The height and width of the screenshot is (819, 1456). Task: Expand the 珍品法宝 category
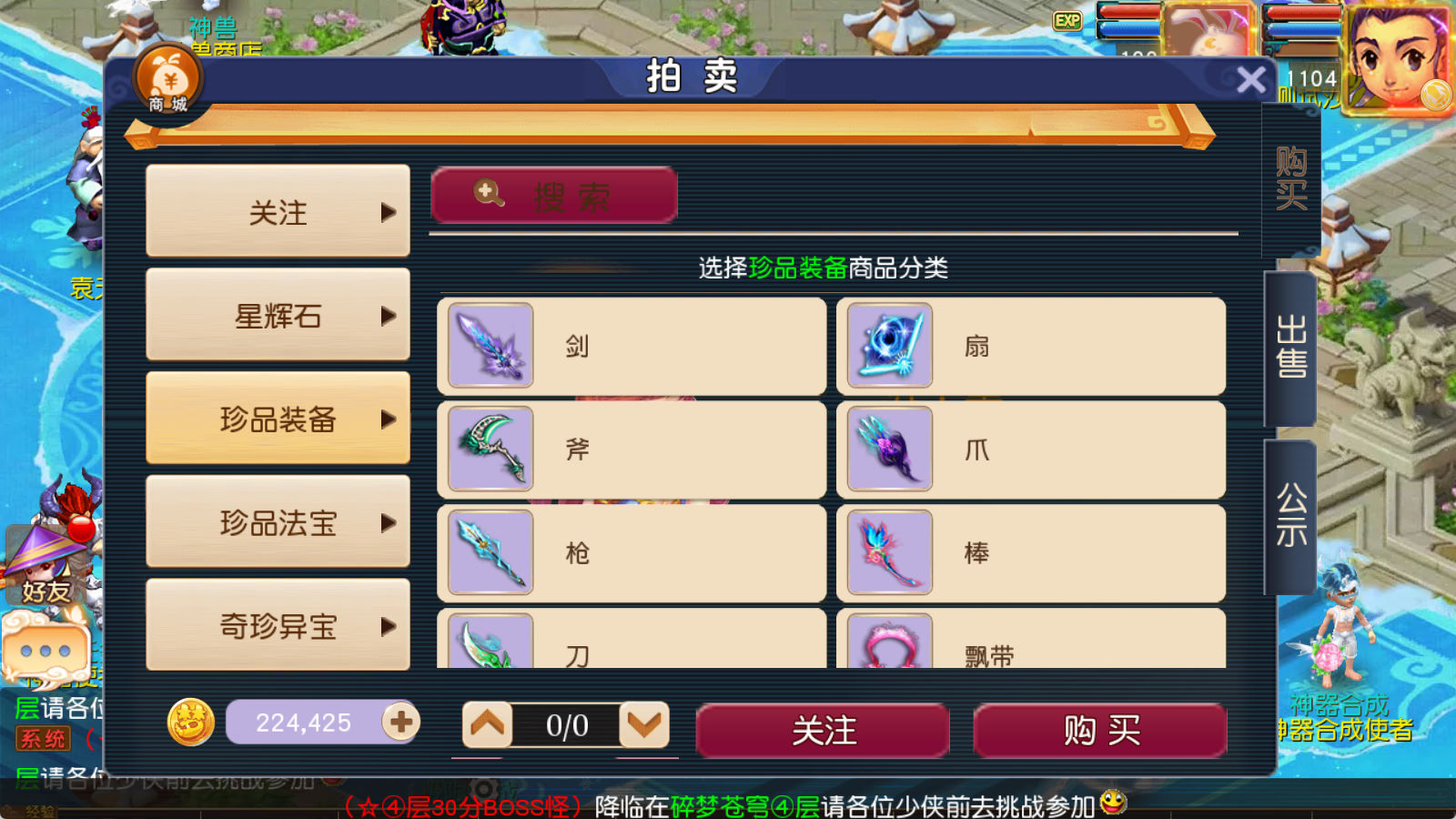point(278,522)
